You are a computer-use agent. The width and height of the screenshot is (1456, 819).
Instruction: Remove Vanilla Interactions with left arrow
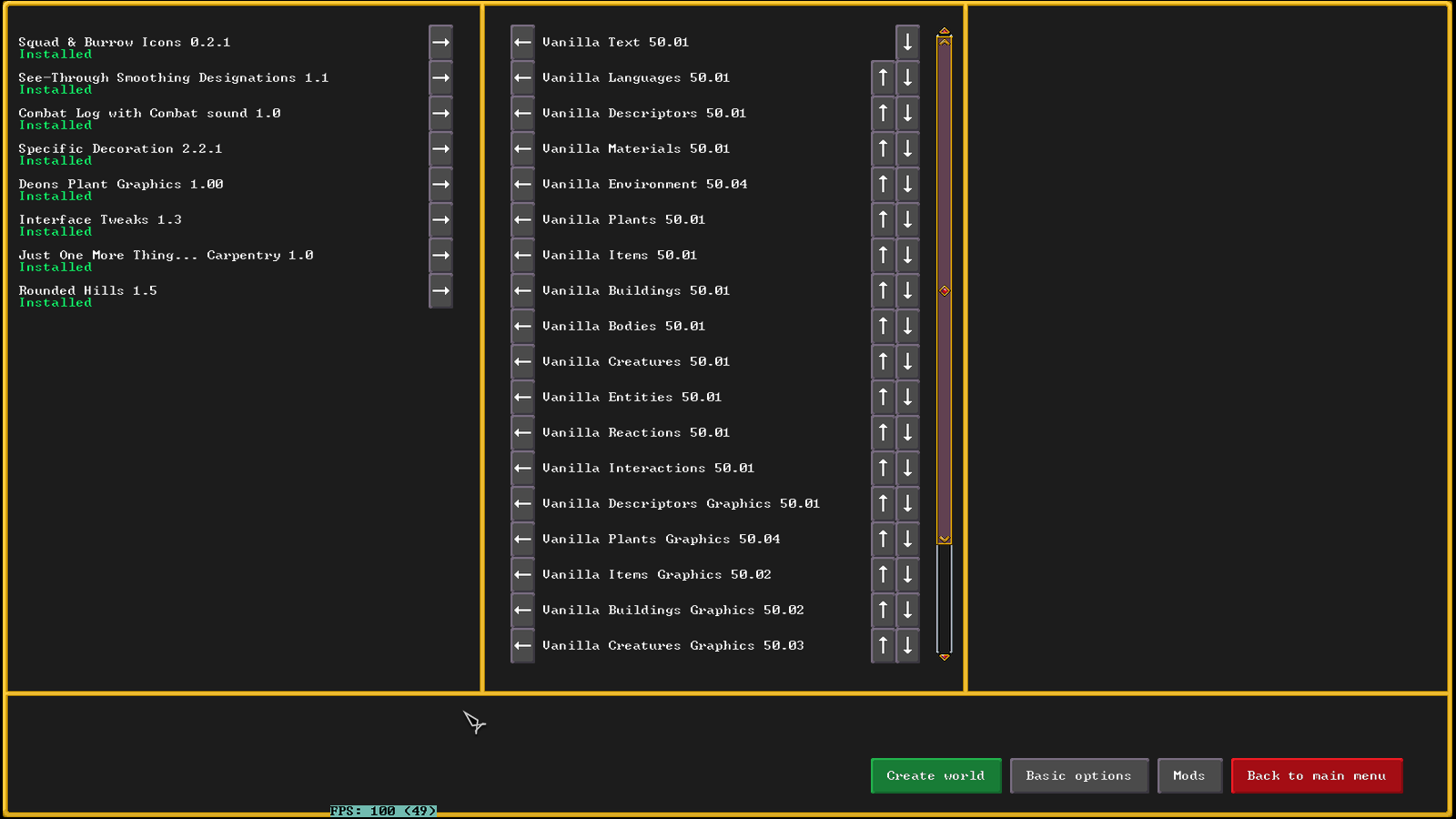(x=522, y=468)
